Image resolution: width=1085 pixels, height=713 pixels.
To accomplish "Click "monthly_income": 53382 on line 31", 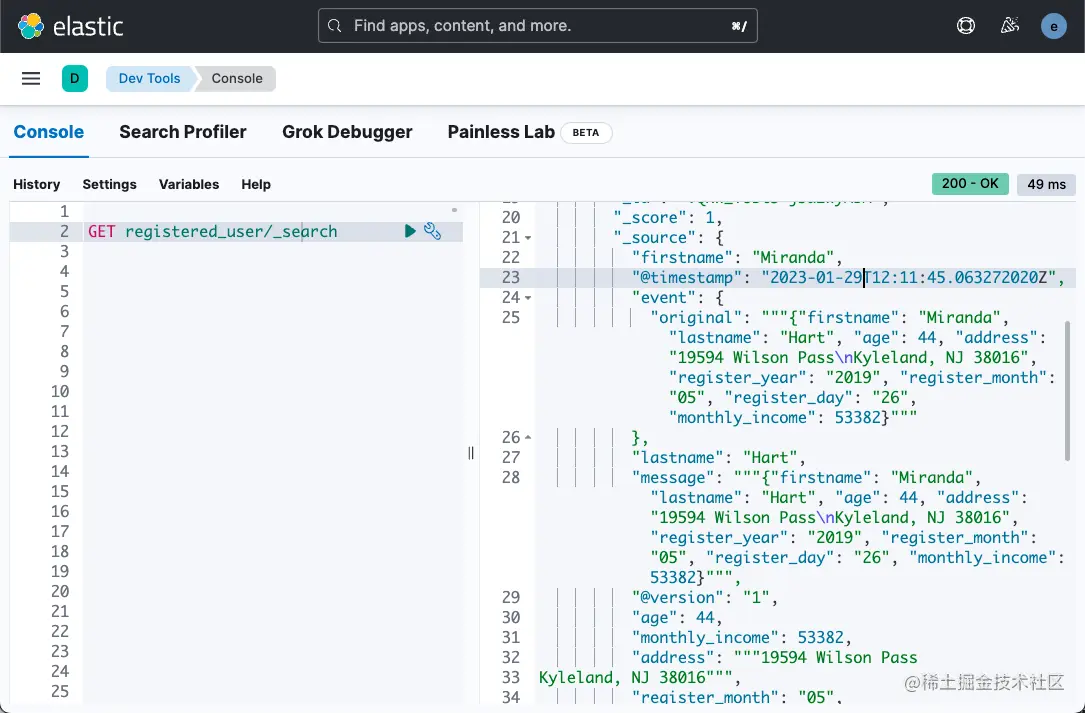I will click(x=741, y=638).
